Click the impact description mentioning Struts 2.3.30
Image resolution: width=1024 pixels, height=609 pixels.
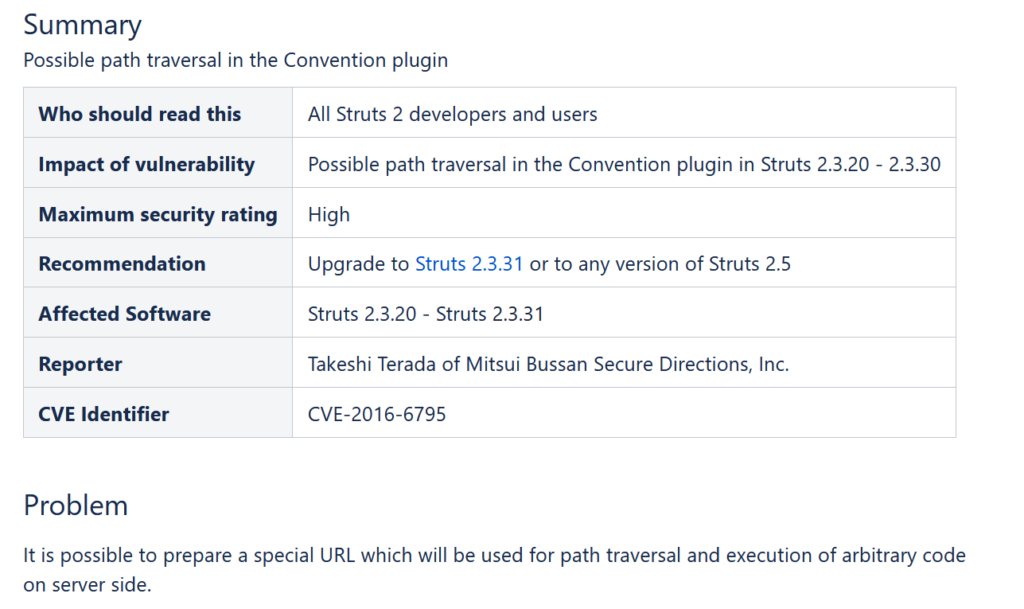click(x=624, y=164)
